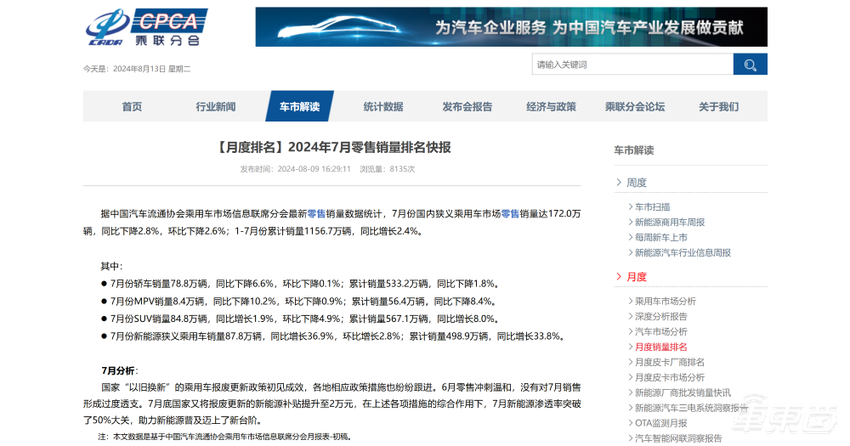Type in the keyword search field
The image size is (850, 446).
click(x=631, y=64)
